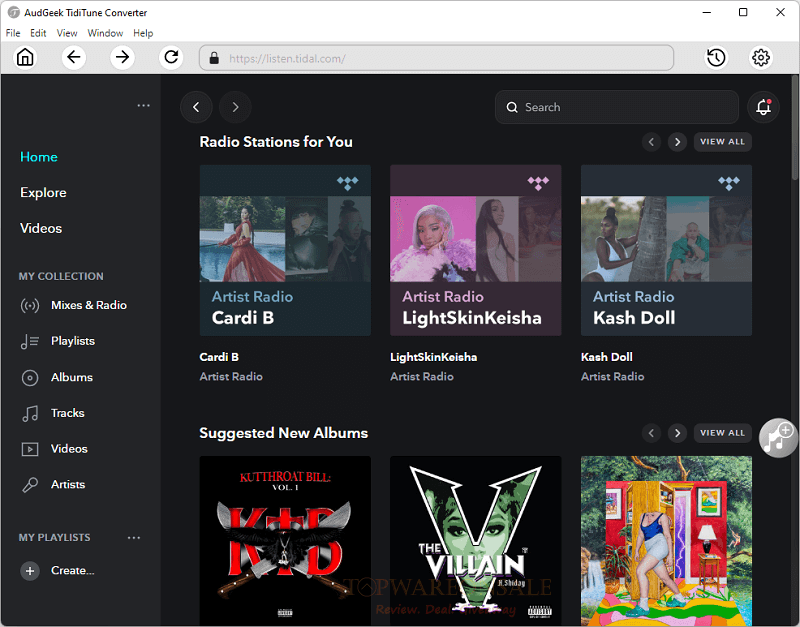Reload the page with the refresh icon

171,57
